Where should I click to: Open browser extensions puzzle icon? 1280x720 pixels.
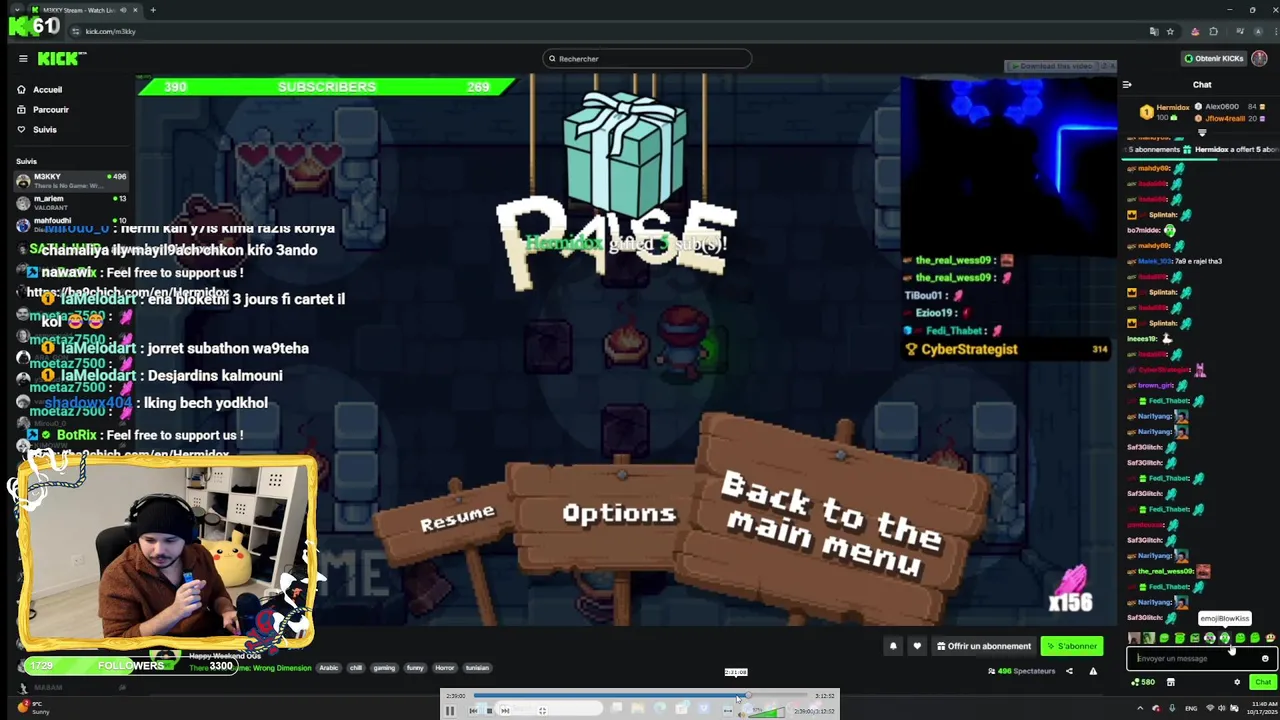coord(1213,31)
